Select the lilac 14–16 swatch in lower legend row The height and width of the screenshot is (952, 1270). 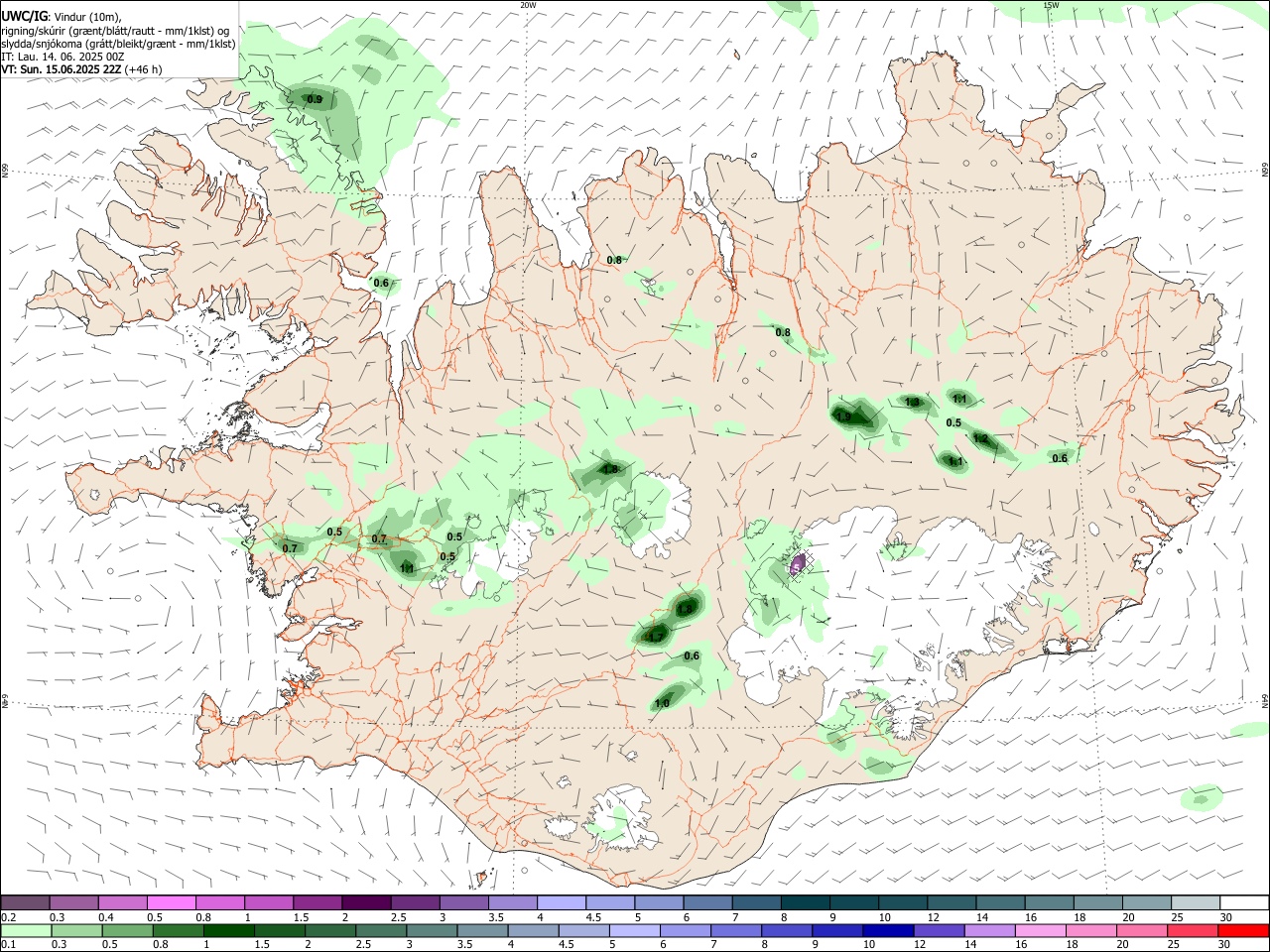point(988,930)
